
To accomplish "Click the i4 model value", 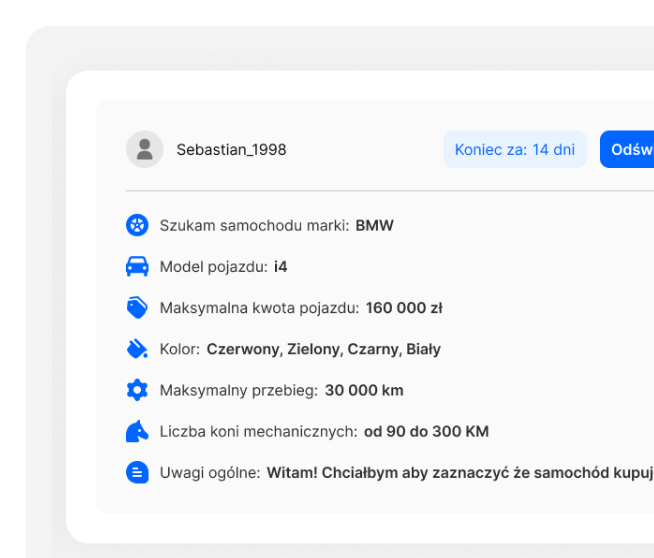I will [x=281, y=267].
